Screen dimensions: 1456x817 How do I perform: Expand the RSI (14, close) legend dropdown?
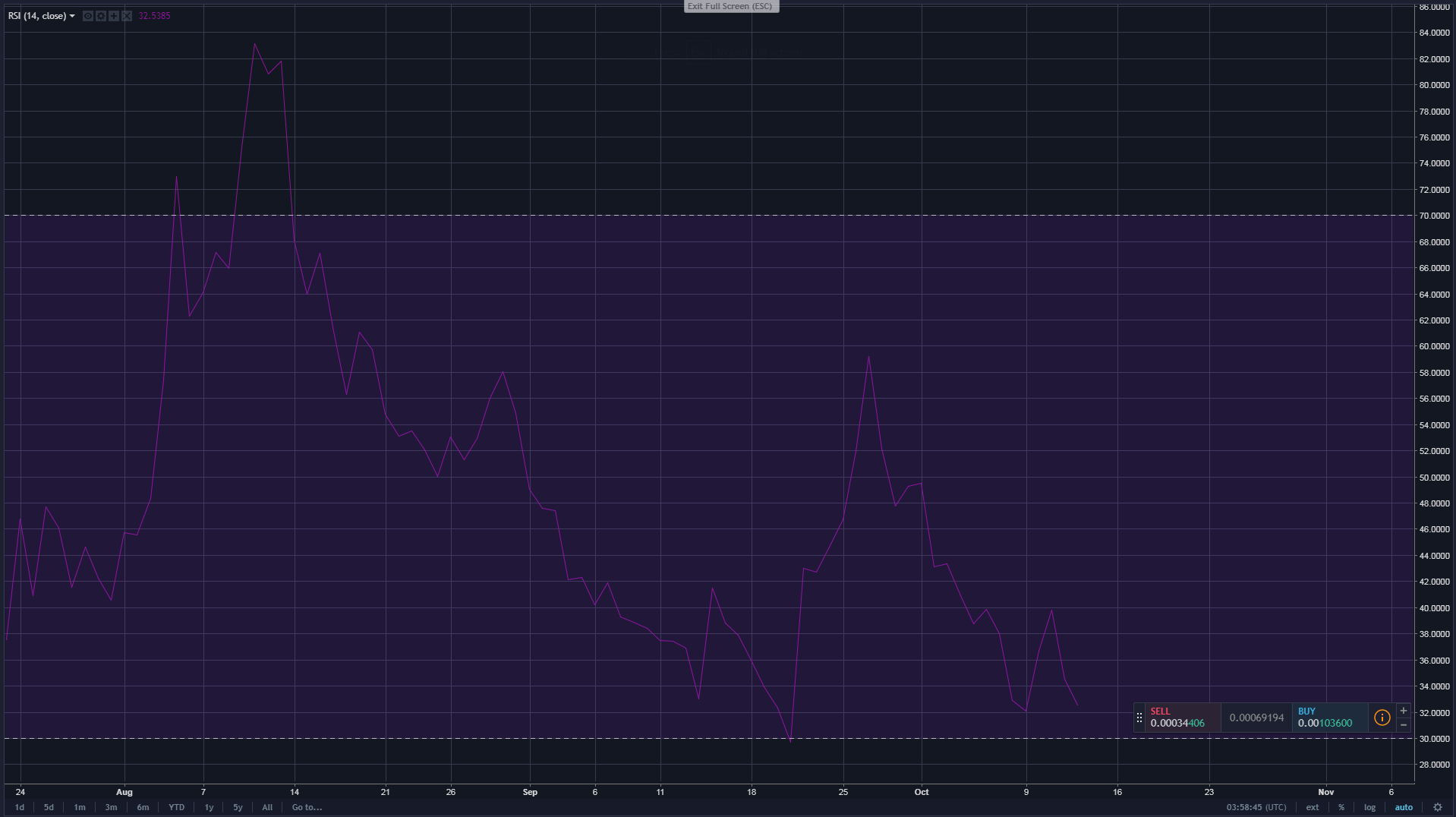coord(72,16)
